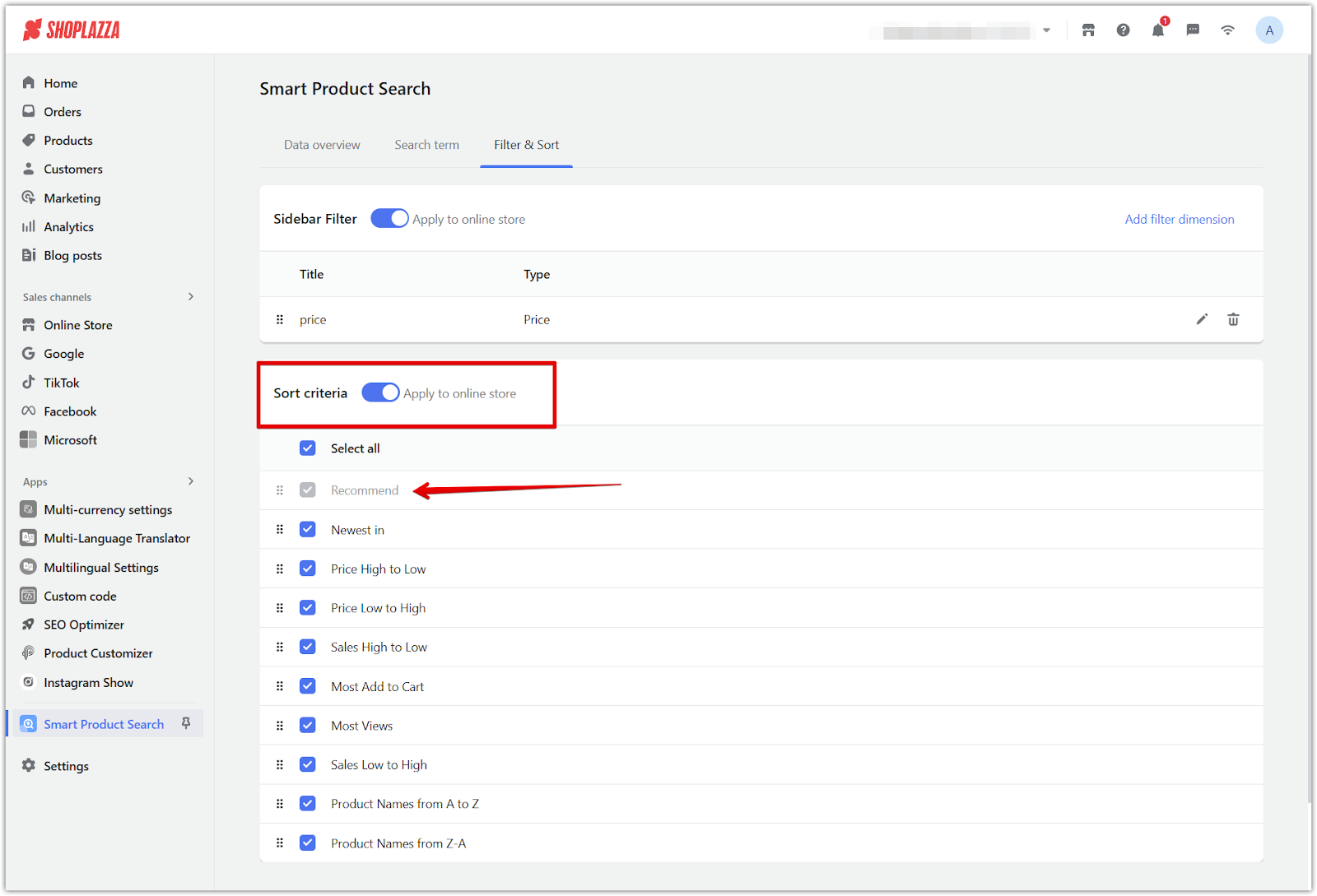Delete the price filter with trash icon
Screen dimensions: 1317x896
coord(1233,319)
